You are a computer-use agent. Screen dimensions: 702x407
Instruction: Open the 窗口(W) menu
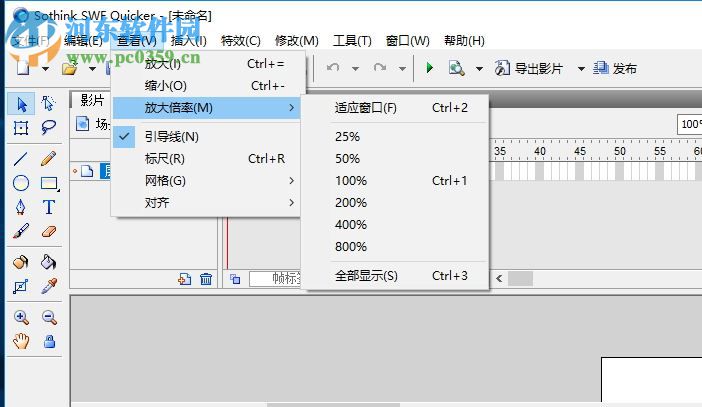pos(407,41)
